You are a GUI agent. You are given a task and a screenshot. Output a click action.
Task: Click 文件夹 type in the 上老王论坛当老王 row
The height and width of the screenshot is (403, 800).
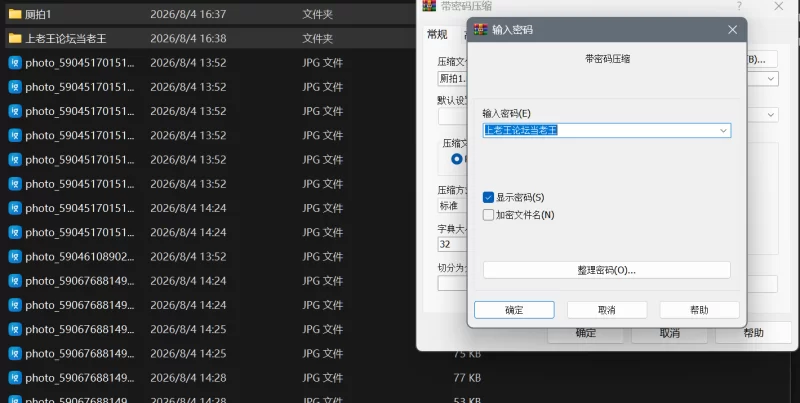pos(317,38)
